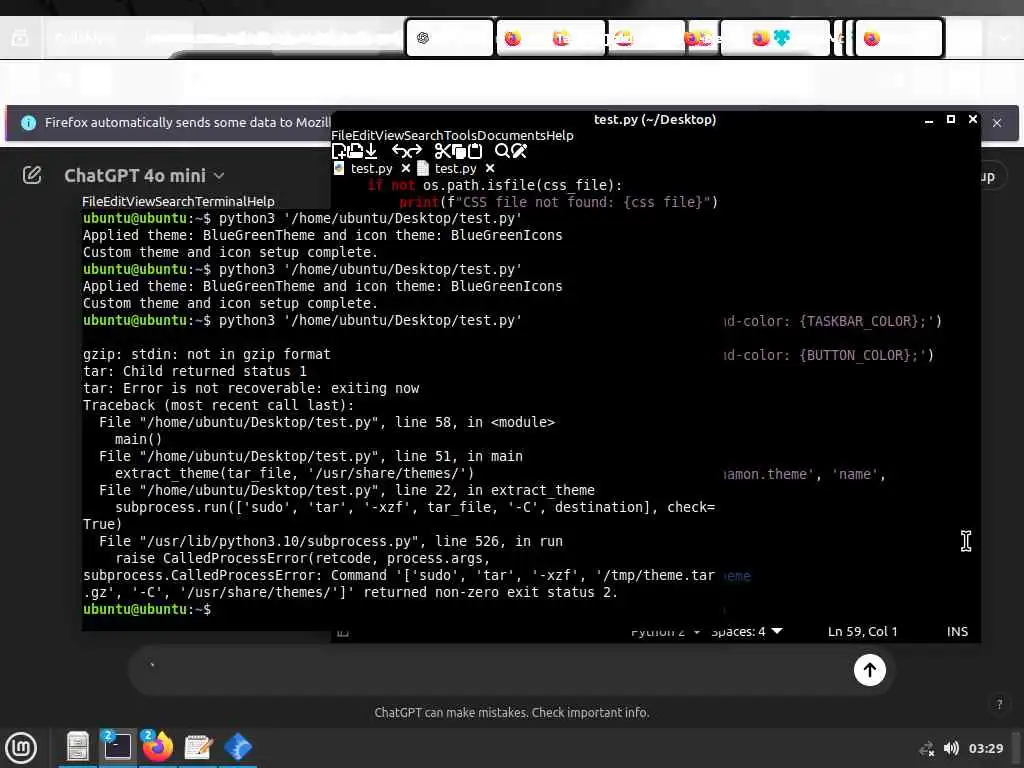
Task: Toggle INS overwrite mode in status bar
Action: point(957,632)
